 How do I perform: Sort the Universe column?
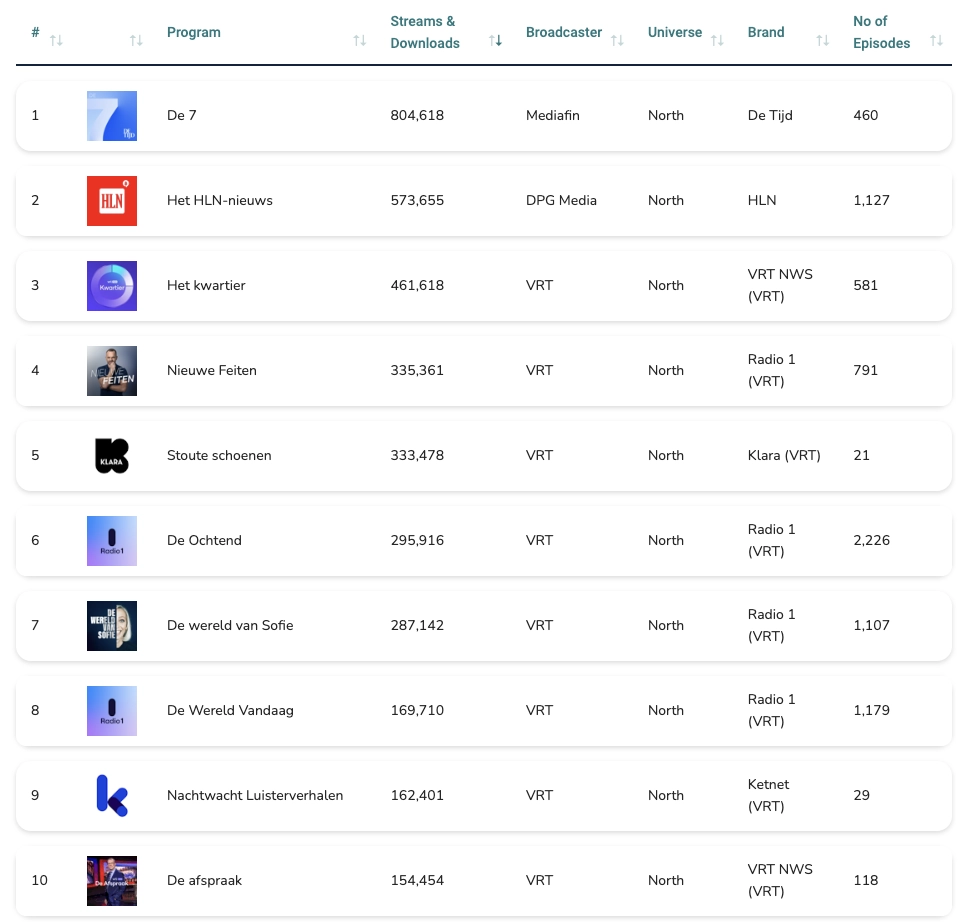pos(717,40)
